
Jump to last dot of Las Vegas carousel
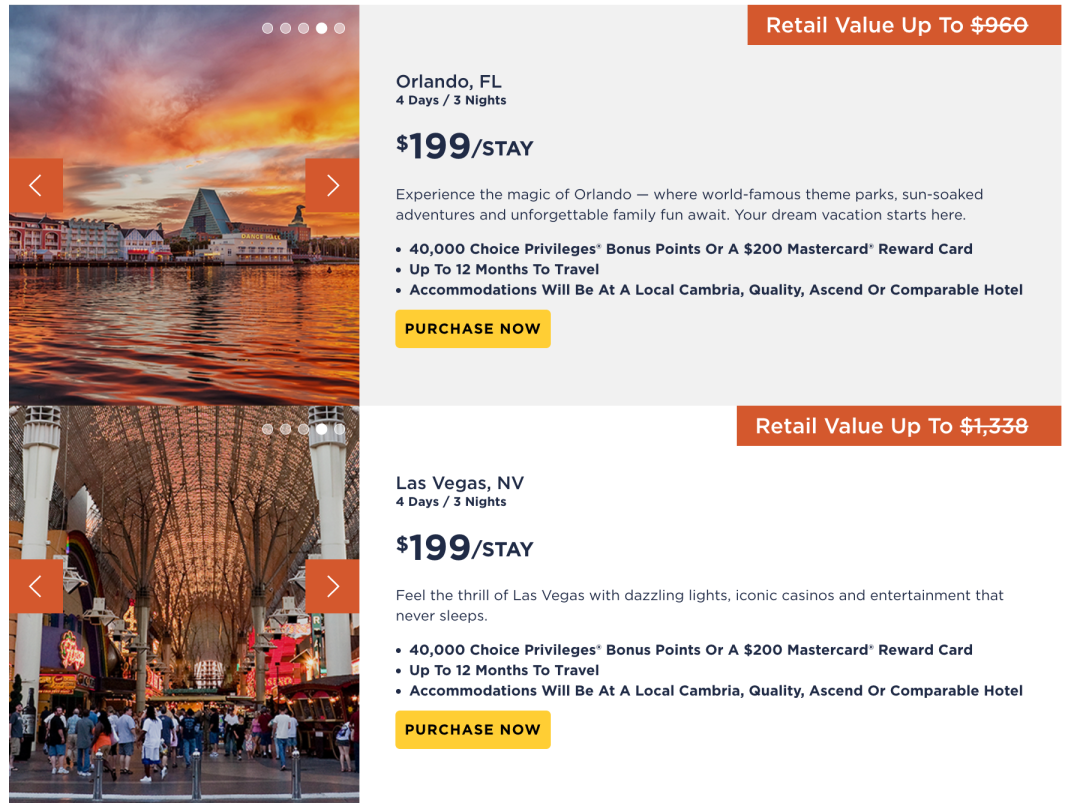point(340,429)
